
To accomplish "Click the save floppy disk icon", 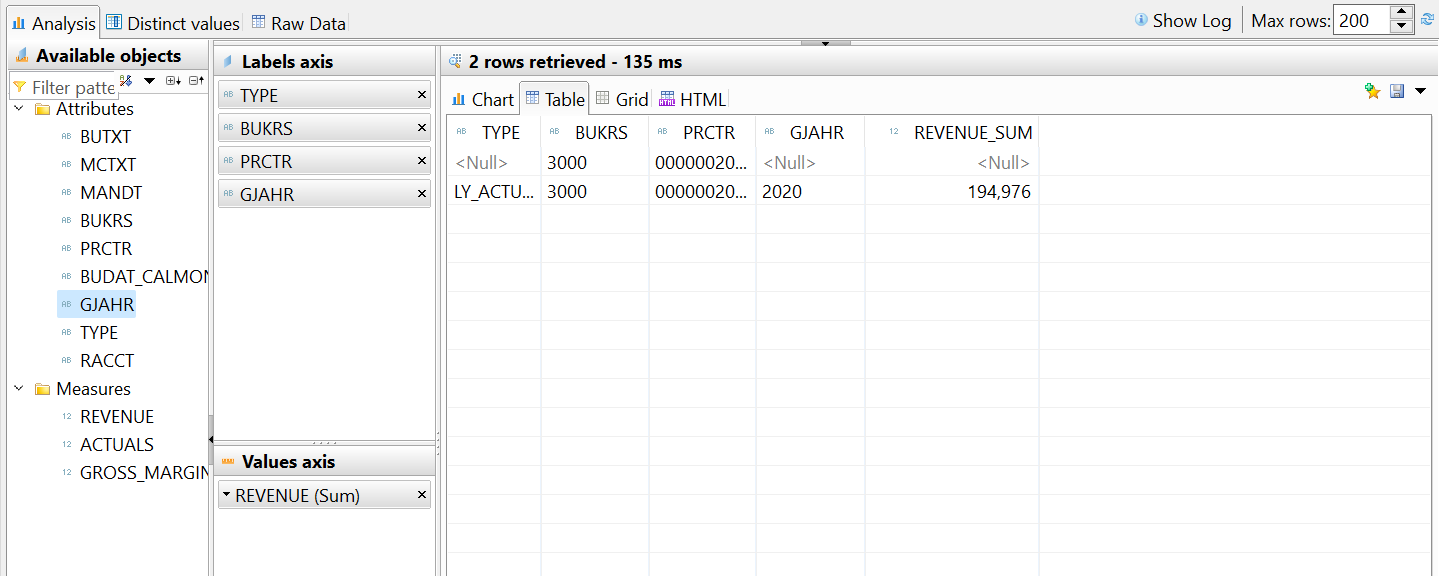I will coord(1397,92).
